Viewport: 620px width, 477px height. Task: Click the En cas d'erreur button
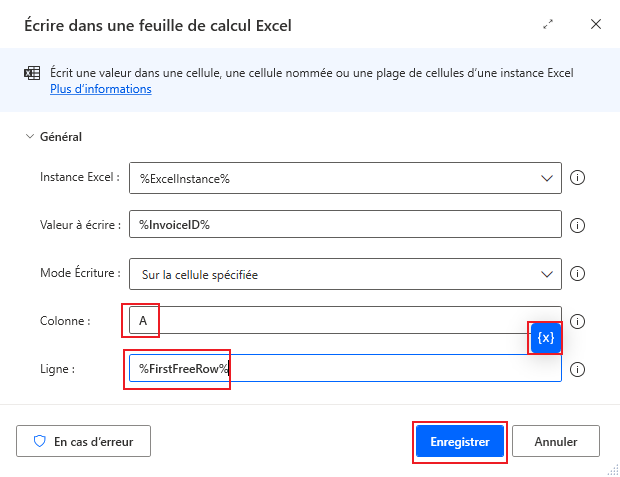(83, 441)
